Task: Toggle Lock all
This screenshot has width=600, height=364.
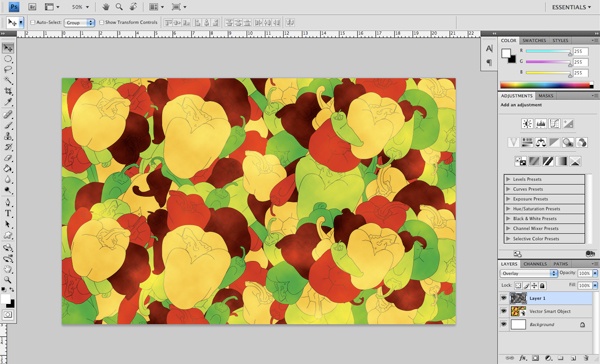Action: 542,286
